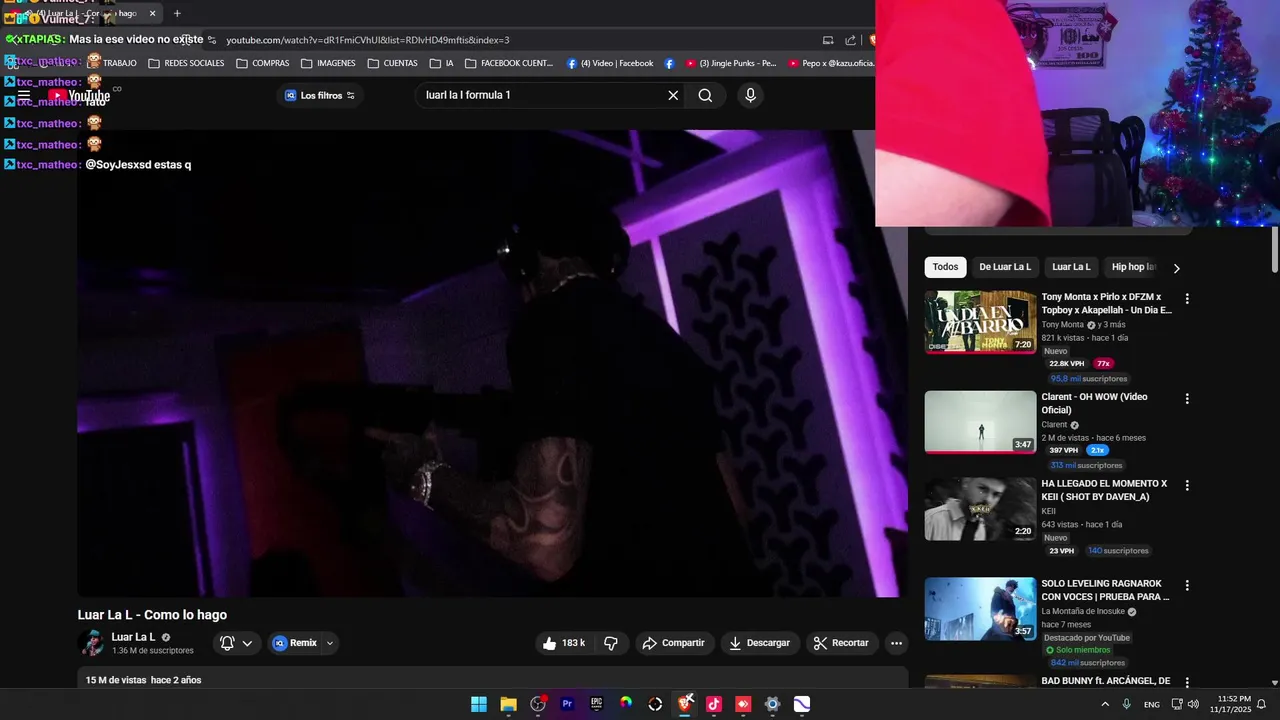Like the video with the thumbs-up button
Viewport: 1280px width, 720px height.
tap(565, 643)
